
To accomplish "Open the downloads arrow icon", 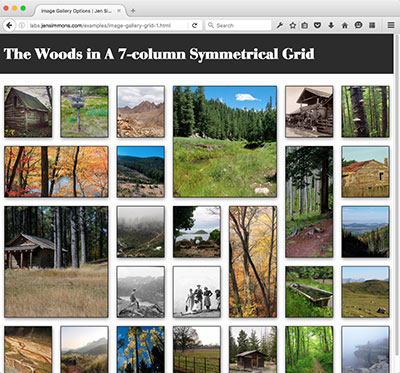I will pos(331,25).
